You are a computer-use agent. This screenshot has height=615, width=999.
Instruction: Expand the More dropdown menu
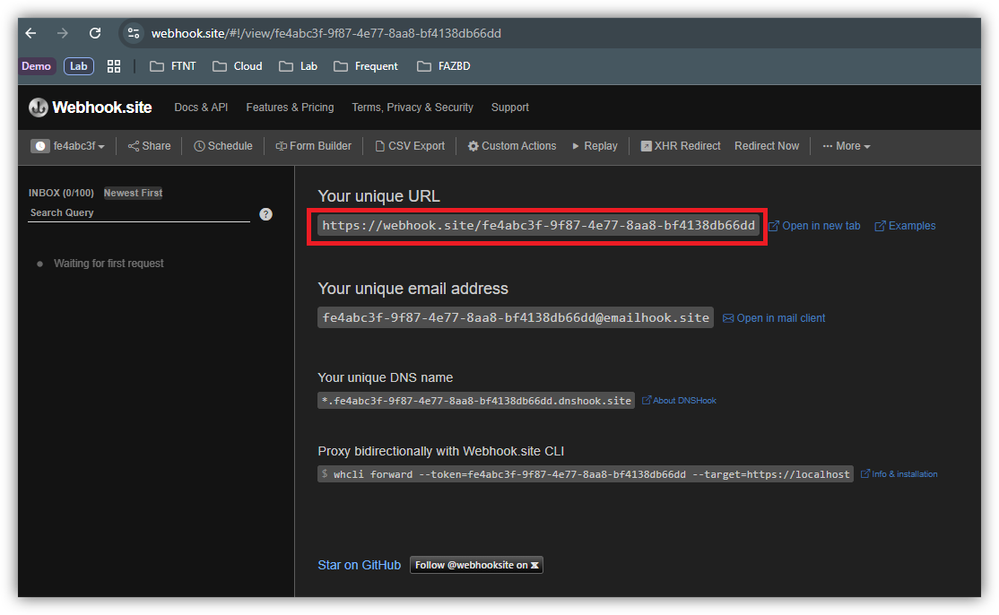(846, 146)
